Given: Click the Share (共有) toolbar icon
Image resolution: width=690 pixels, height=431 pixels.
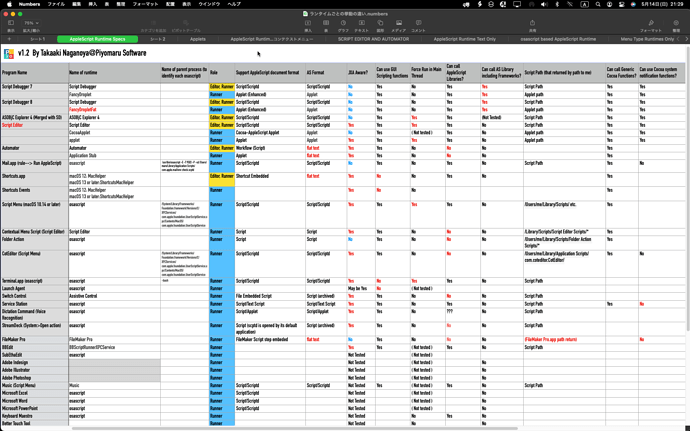Looking at the screenshot, I should tap(532, 23).
